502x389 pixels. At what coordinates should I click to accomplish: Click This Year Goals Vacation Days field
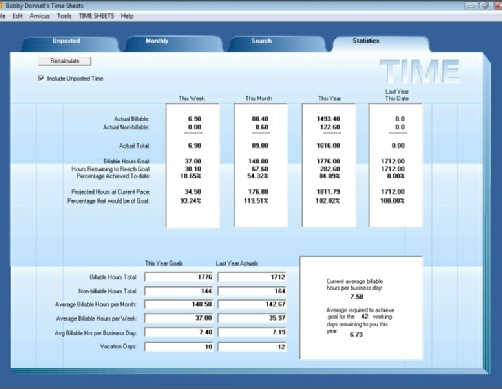179,347
